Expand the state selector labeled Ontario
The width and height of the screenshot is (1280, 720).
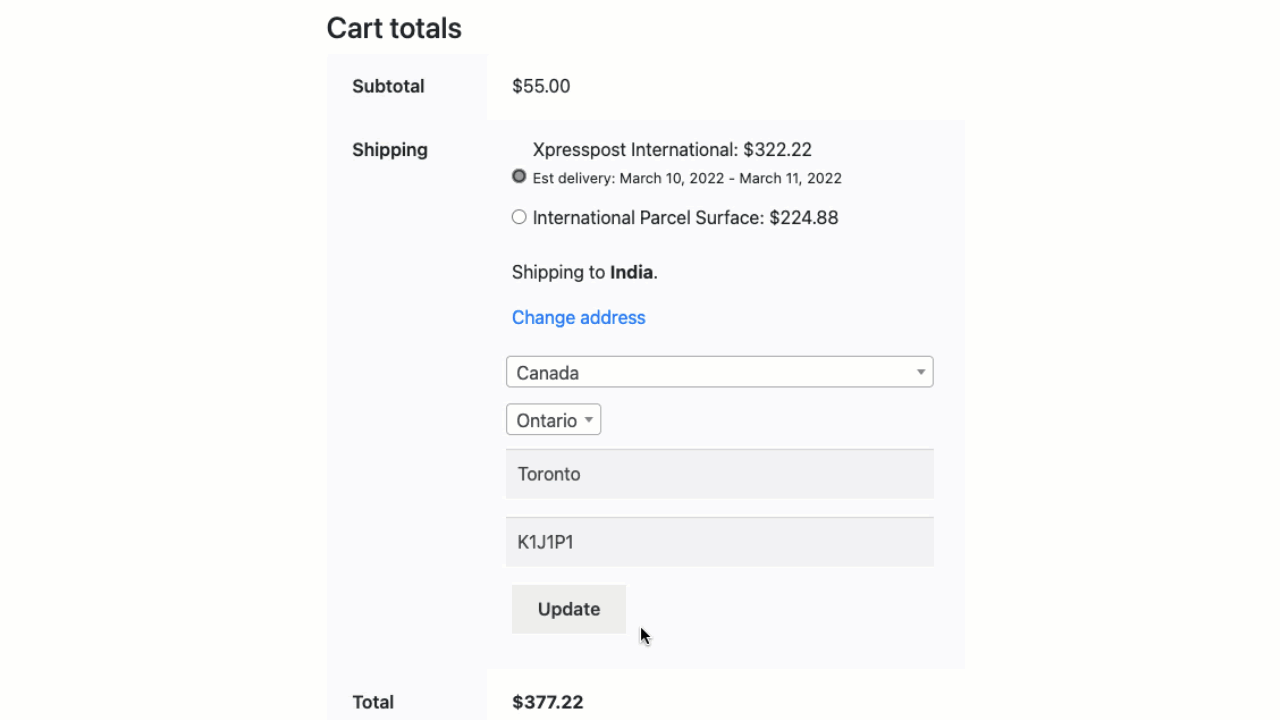pos(553,419)
